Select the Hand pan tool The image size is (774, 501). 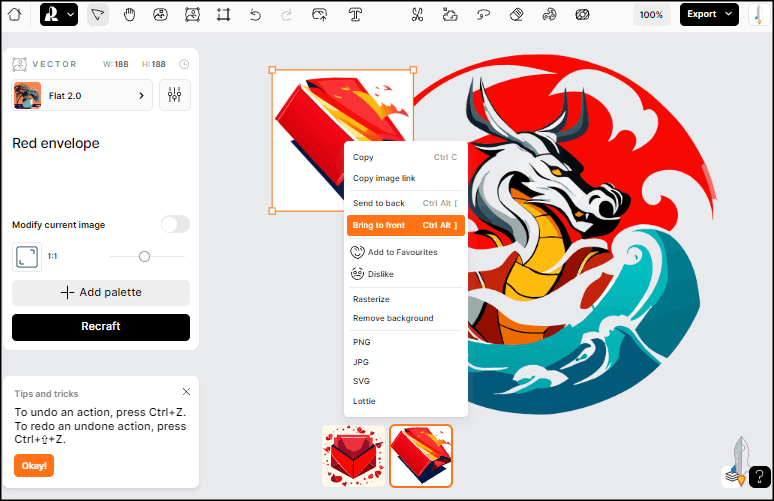pyautogui.click(x=130, y=15)
